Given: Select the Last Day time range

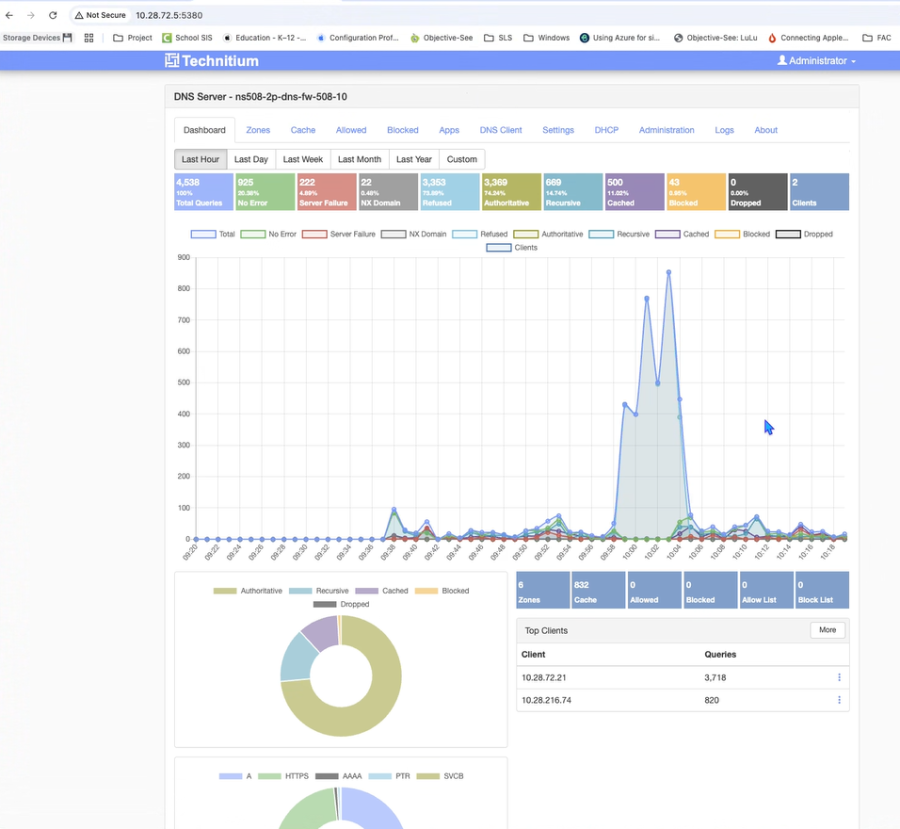Looking at the screenshot, I should [250, 159].
